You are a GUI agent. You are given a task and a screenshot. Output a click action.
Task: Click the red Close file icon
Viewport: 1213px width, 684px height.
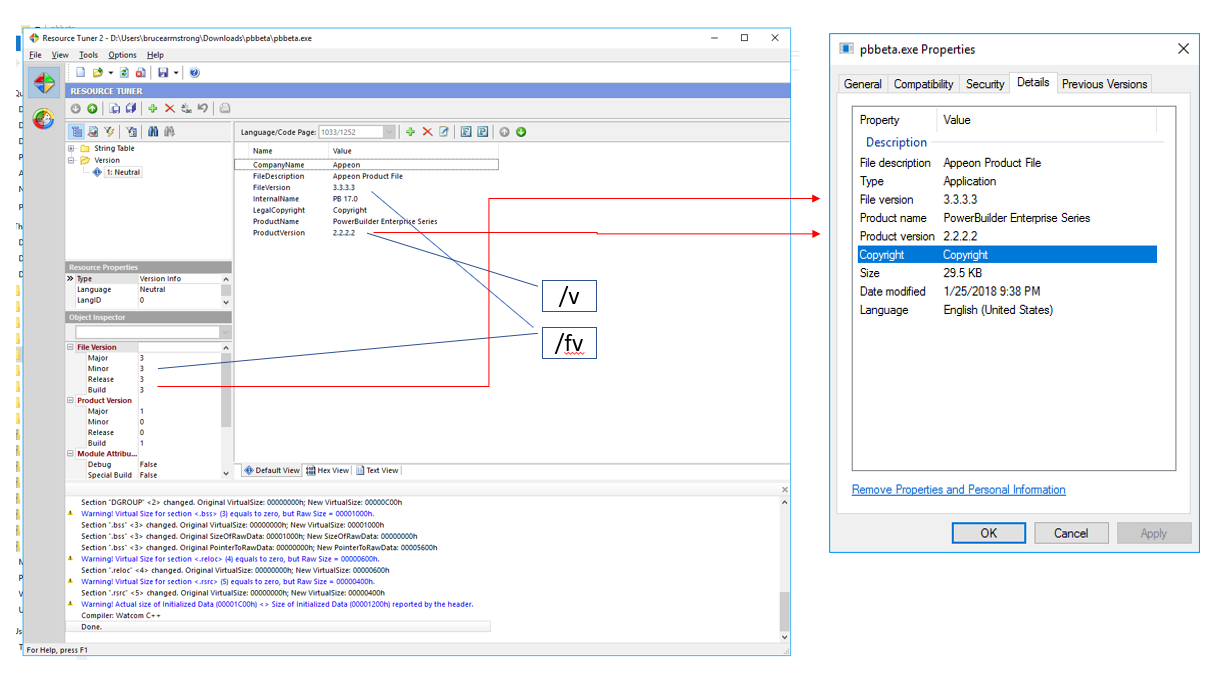click(x=140, y=73)
